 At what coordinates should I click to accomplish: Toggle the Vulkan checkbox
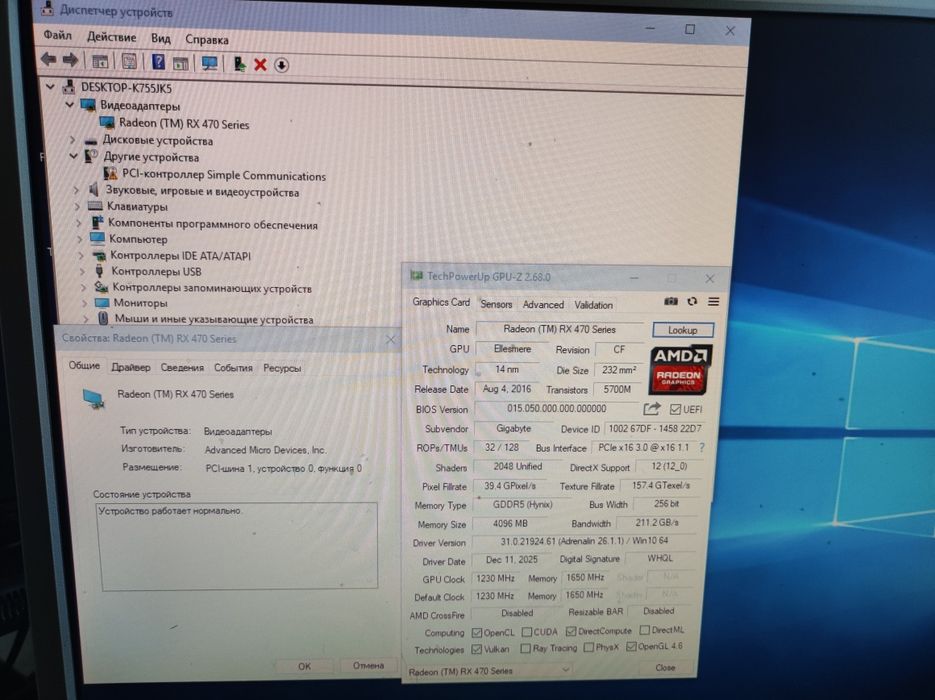[476, 649]
